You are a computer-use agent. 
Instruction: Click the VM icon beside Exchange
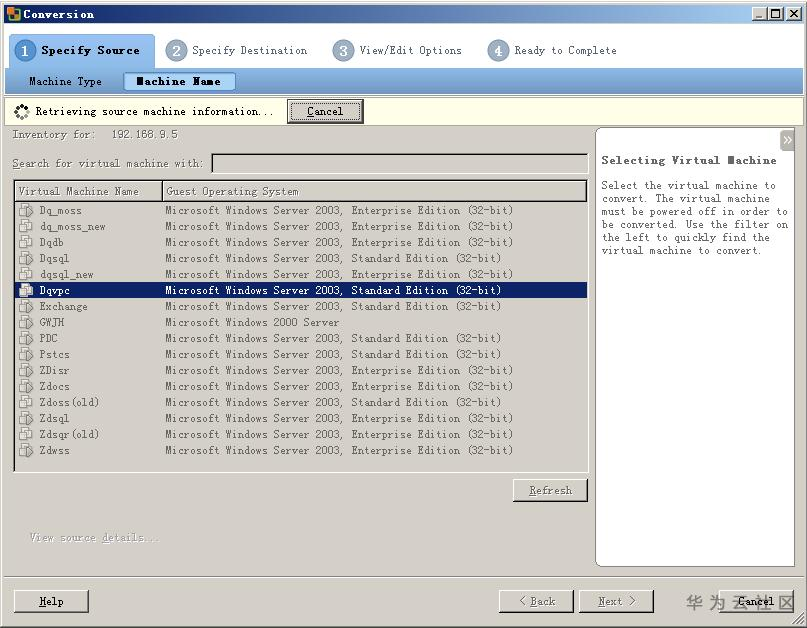(x=26, y=306)
